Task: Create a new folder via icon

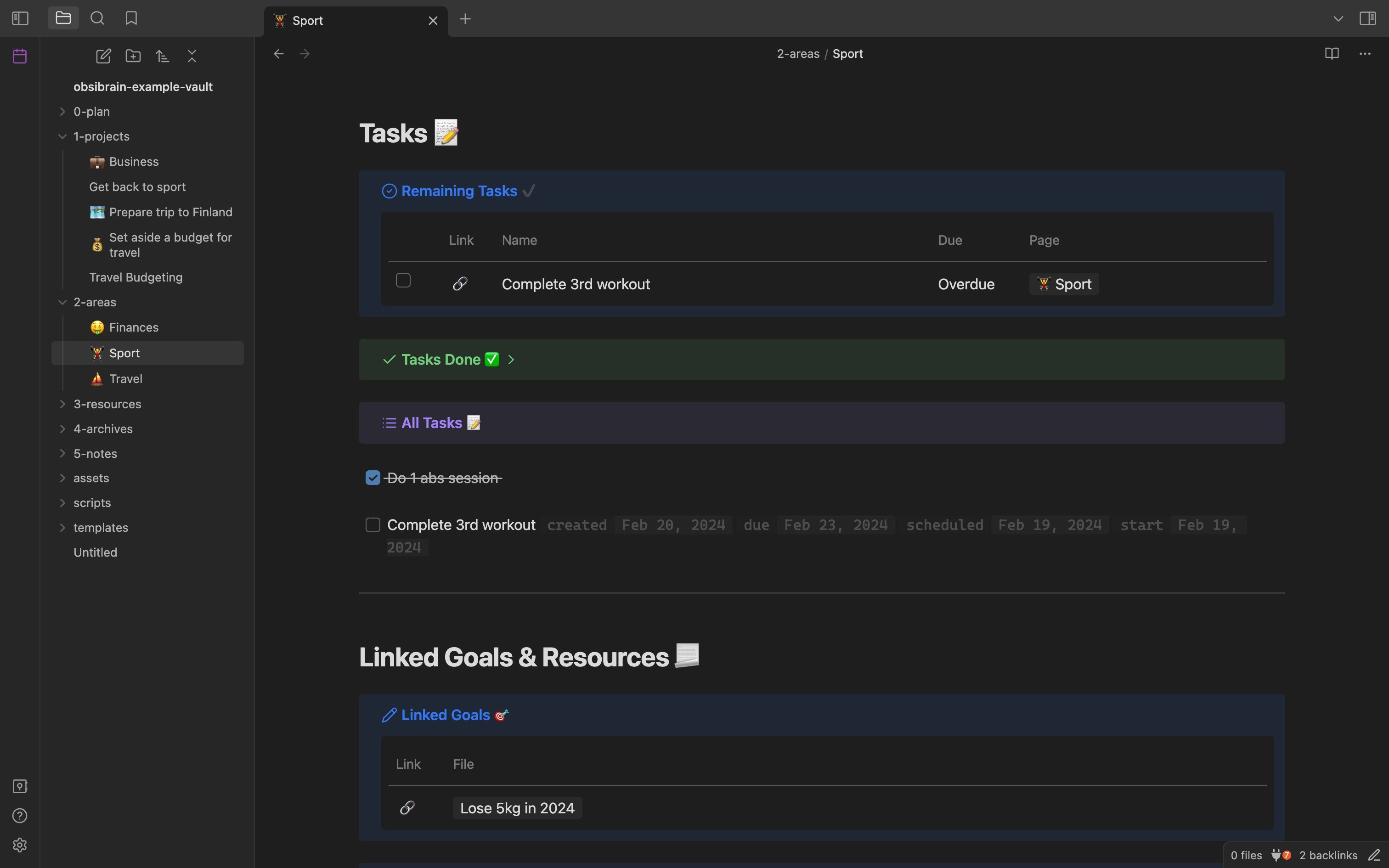Action: [133, 56]
